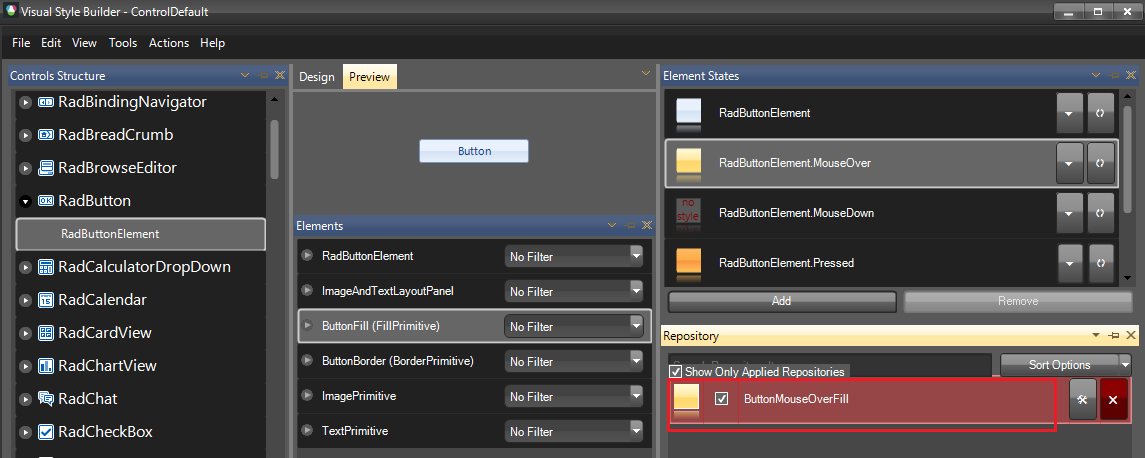Screen dimensions: 1145x458
Task: Close the Elements panel
Action: (x=646, y=226)
